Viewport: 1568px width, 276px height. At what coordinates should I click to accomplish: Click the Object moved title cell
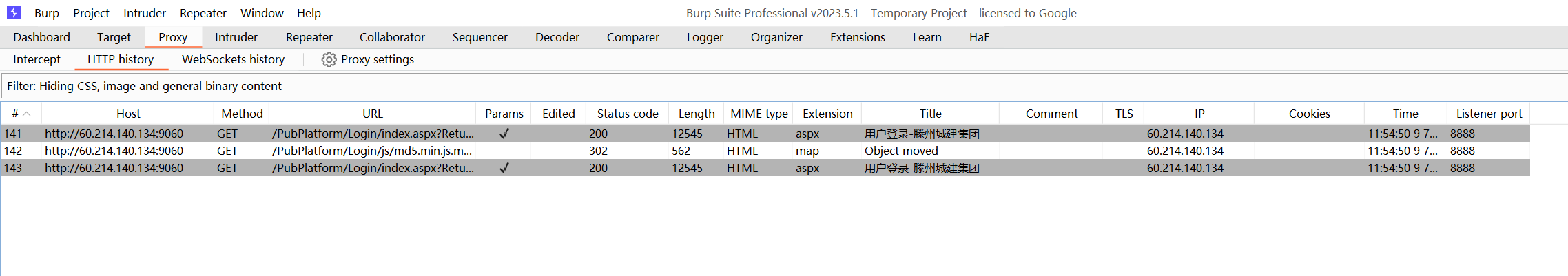[x=901, y=151]
